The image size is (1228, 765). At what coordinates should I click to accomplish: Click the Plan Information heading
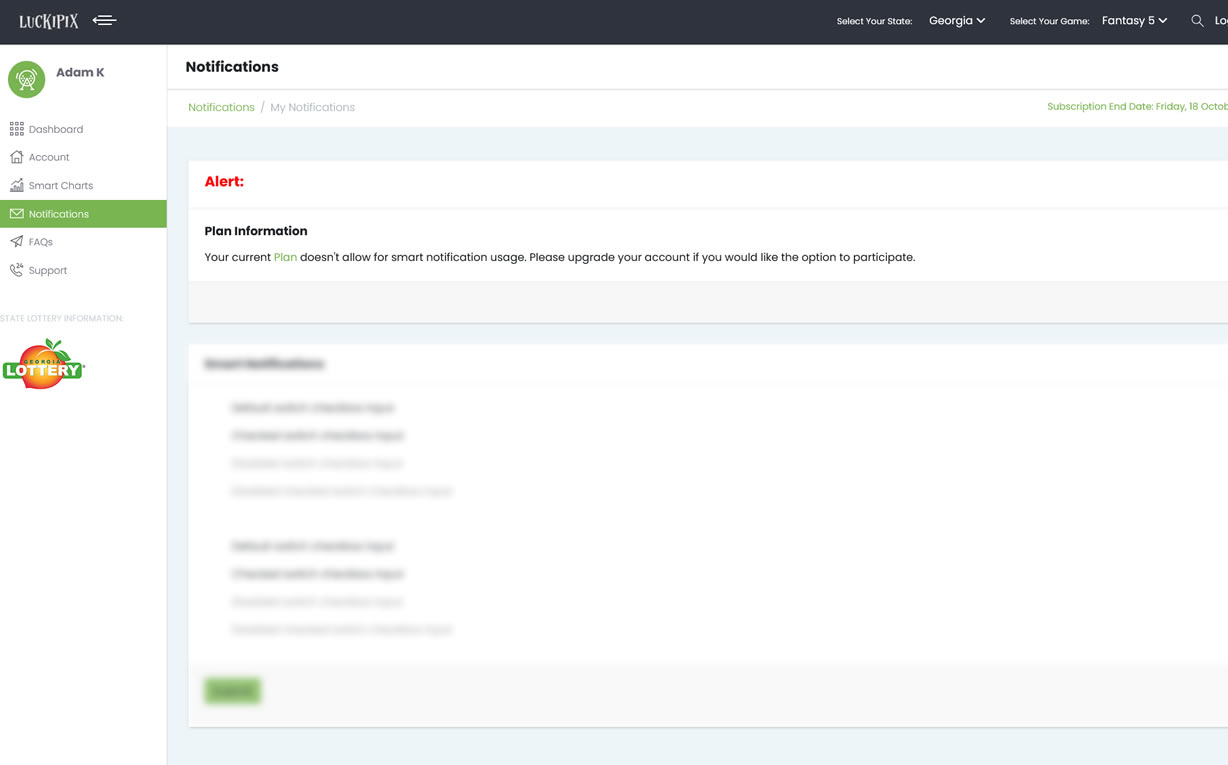coord(256,231)
